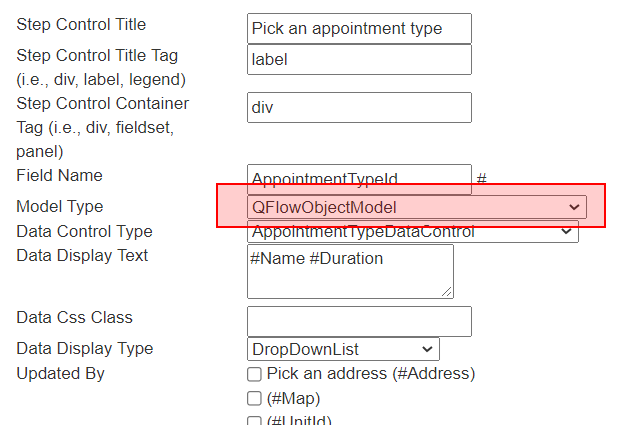Click the Data Css Class label
The image size is (623, 425).
pyautogui.click(x=74, y=317)
